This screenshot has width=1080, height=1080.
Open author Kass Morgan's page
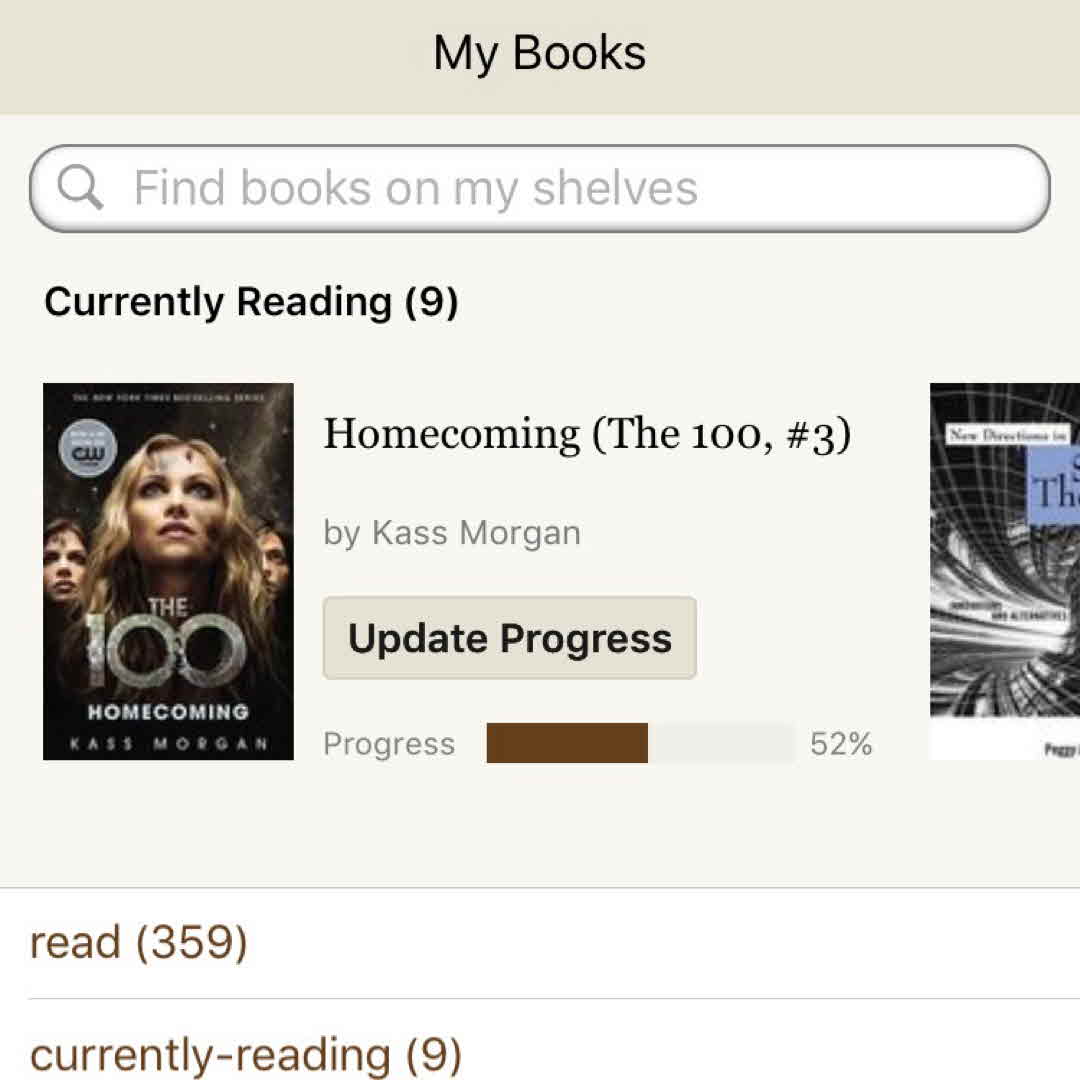(x=451, y=533)
